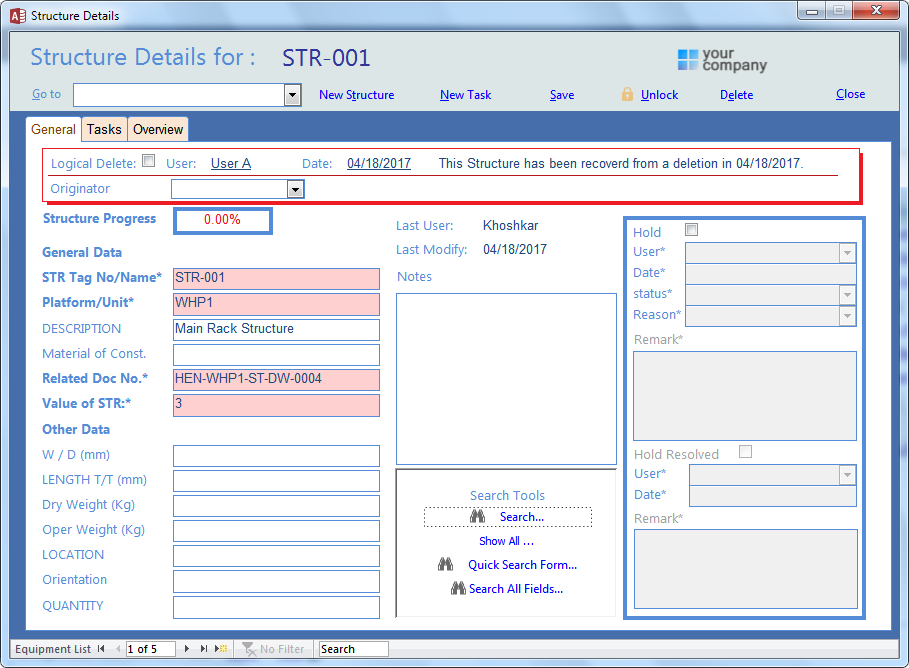909x668 pixels.
Task: Click the Access application icon in title bar
Action: pos(18,16)
